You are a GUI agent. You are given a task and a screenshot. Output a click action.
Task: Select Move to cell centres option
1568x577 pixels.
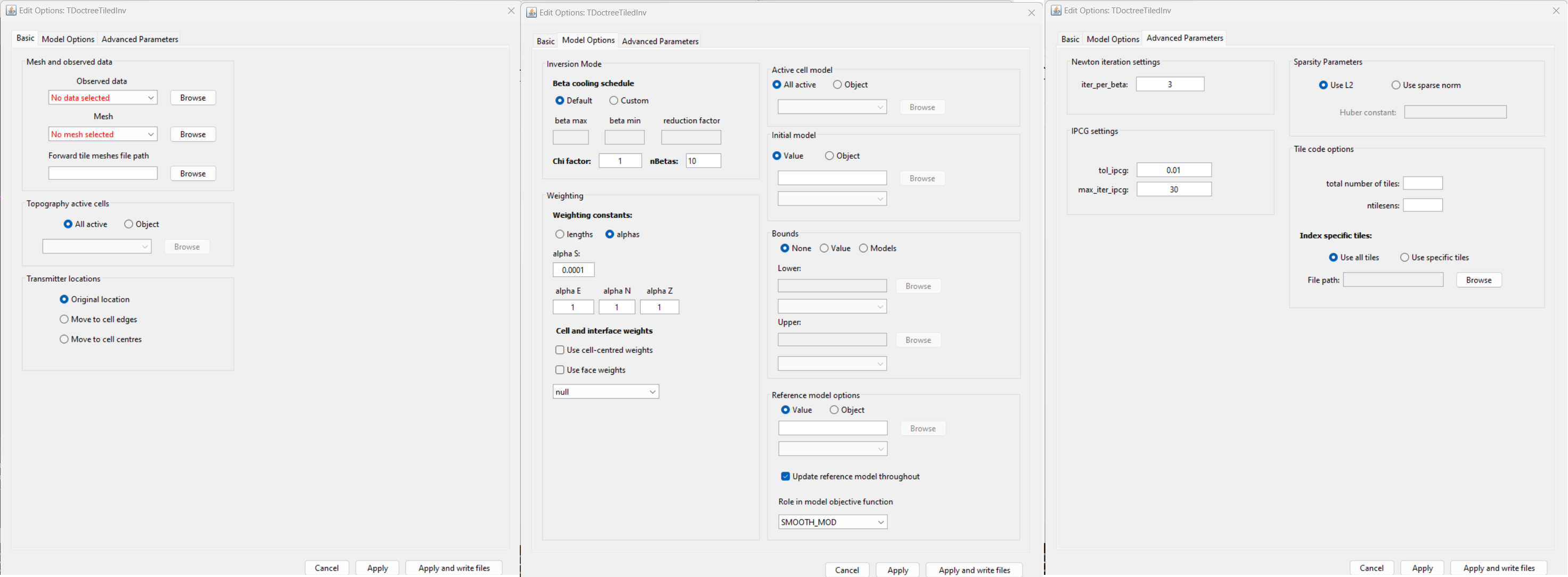point(101,339)
